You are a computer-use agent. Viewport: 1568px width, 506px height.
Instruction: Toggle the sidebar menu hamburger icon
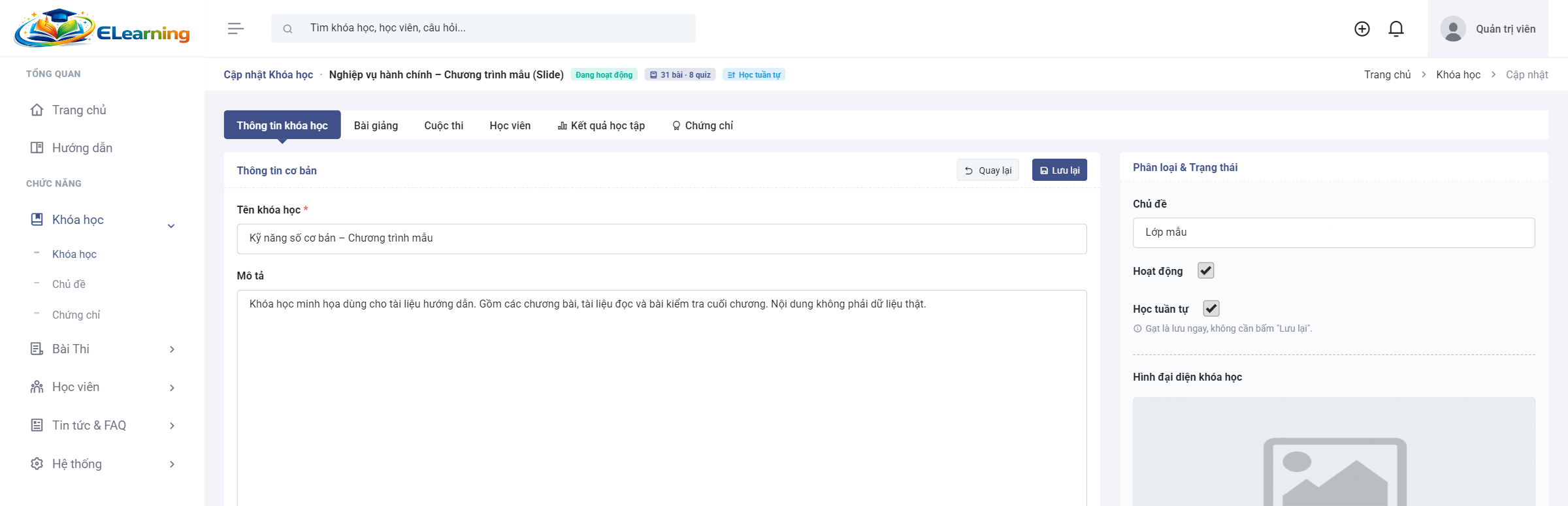pyautogui.click(x=236, y=28)
